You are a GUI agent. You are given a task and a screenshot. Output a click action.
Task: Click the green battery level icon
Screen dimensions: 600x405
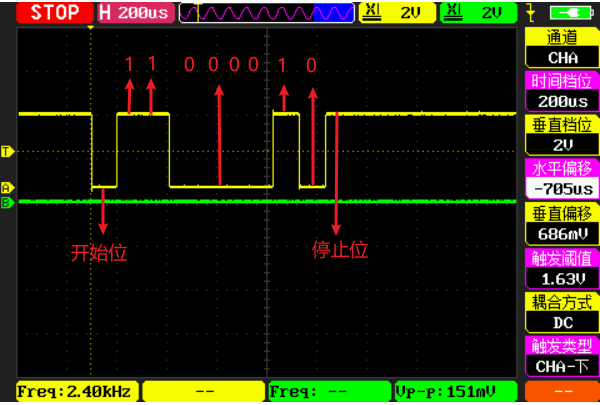(567, 13)
